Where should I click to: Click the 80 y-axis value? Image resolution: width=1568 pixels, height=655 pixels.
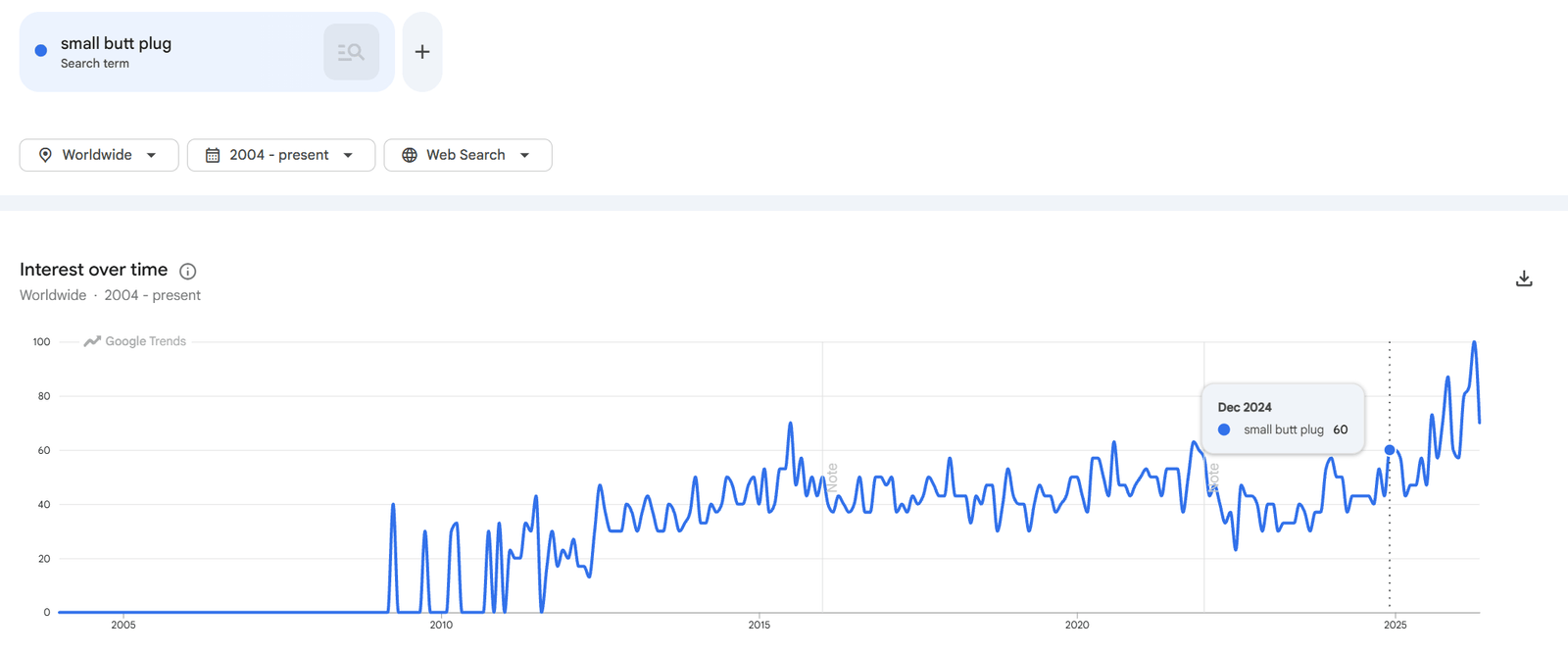44,396
